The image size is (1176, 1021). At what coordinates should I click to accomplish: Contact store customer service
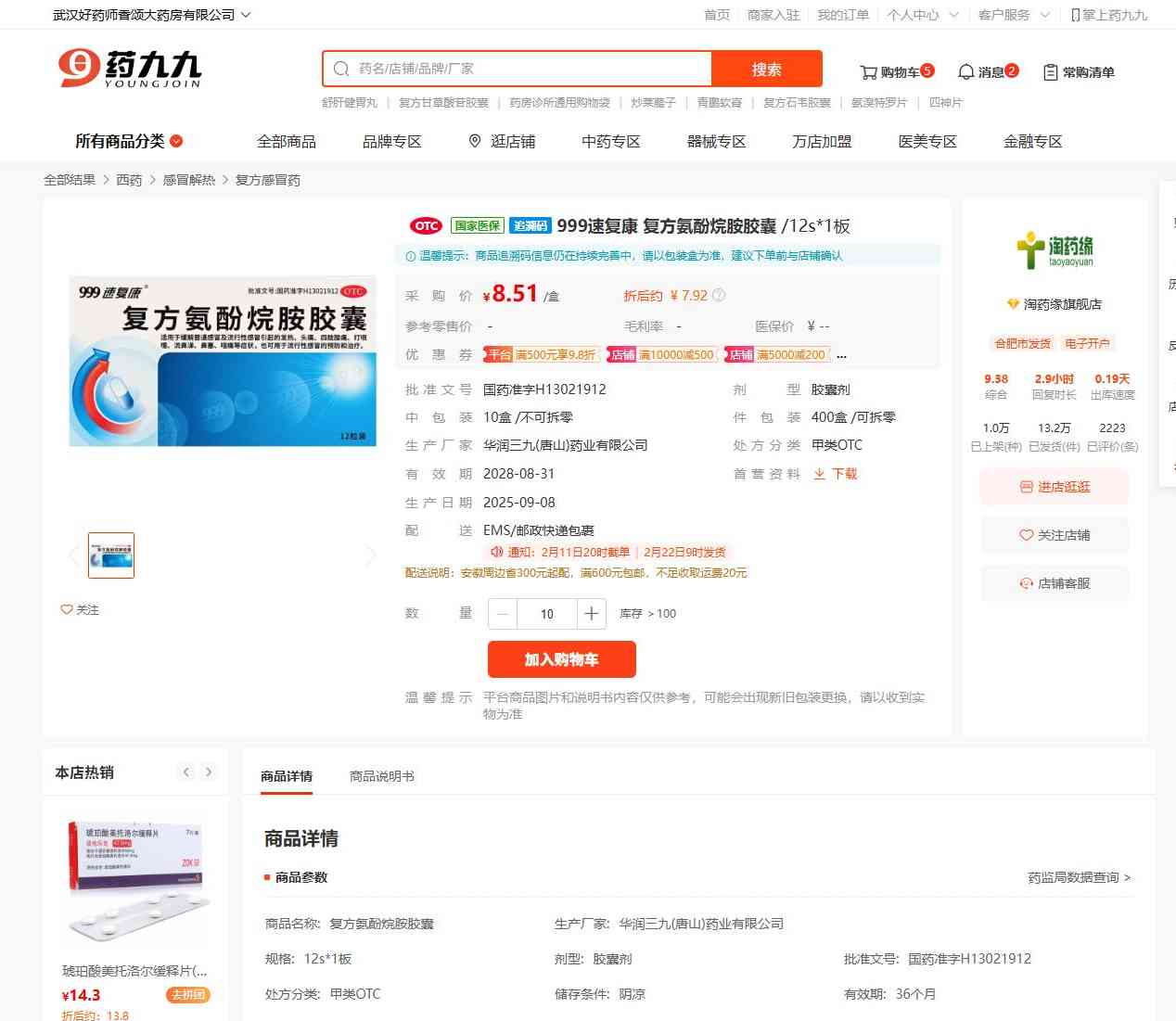point(1055,583)
